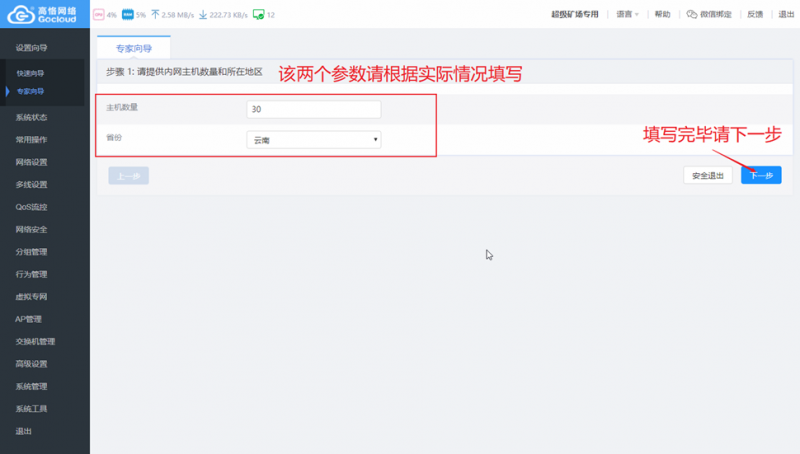Expand the 设置向导 sidebar section
The width and height of the screenshot is (800, 454).
32,48
